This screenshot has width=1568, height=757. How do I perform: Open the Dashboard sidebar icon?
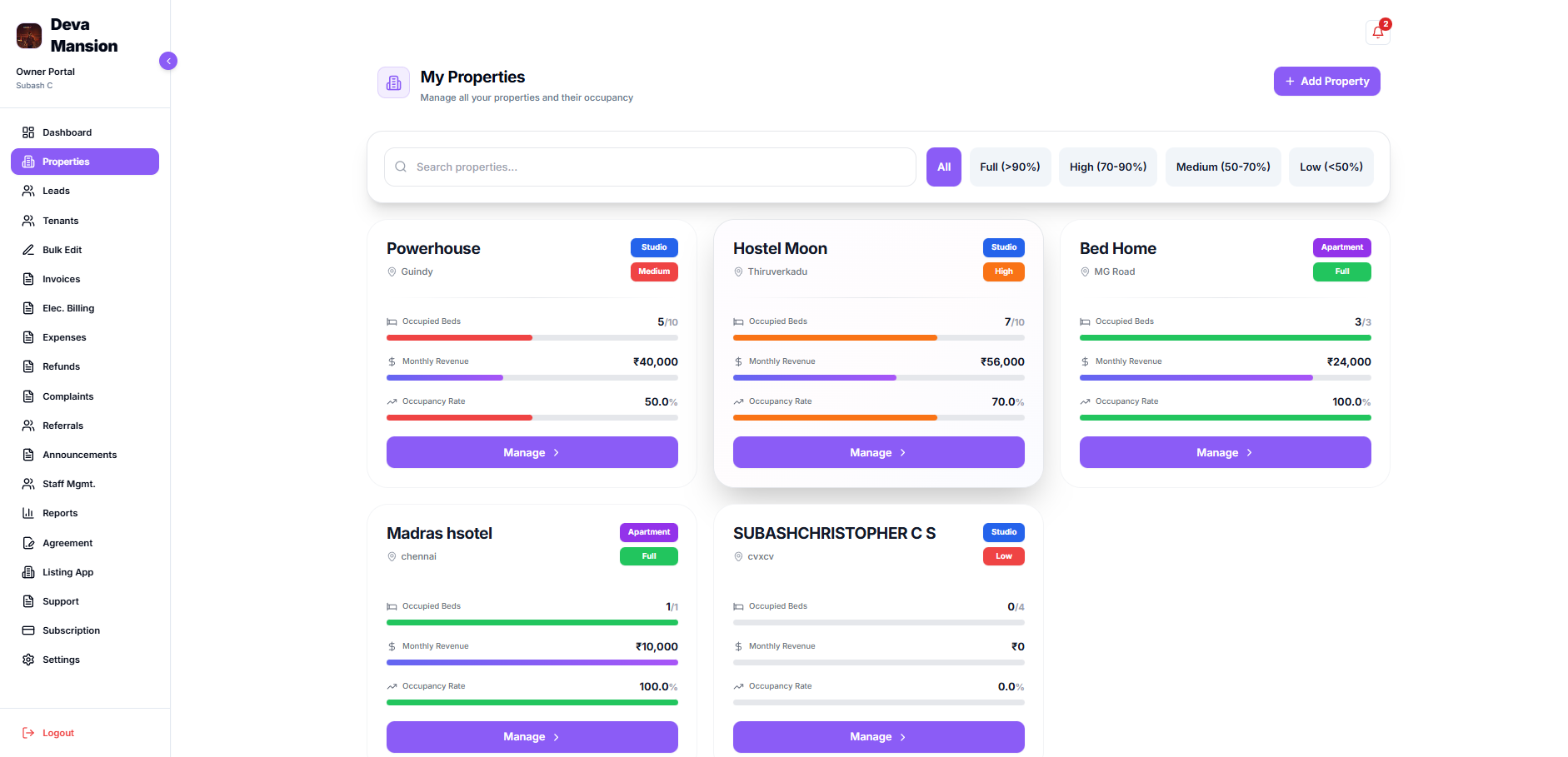(x=28, y=132)
